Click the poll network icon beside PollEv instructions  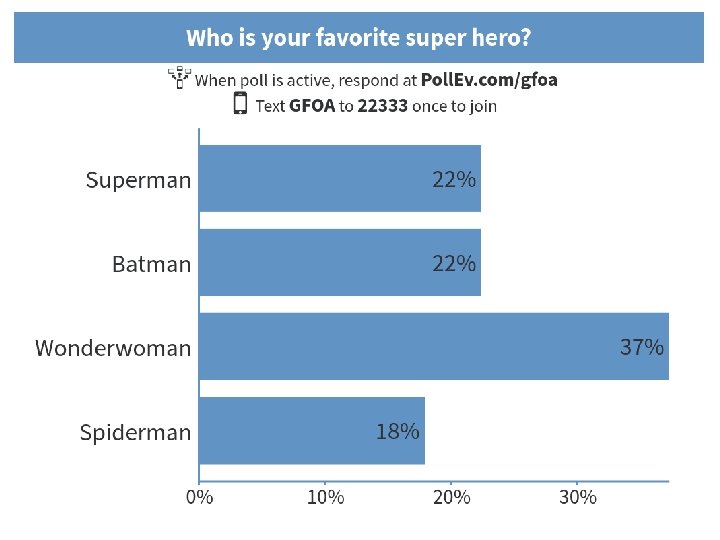[179, 78]
